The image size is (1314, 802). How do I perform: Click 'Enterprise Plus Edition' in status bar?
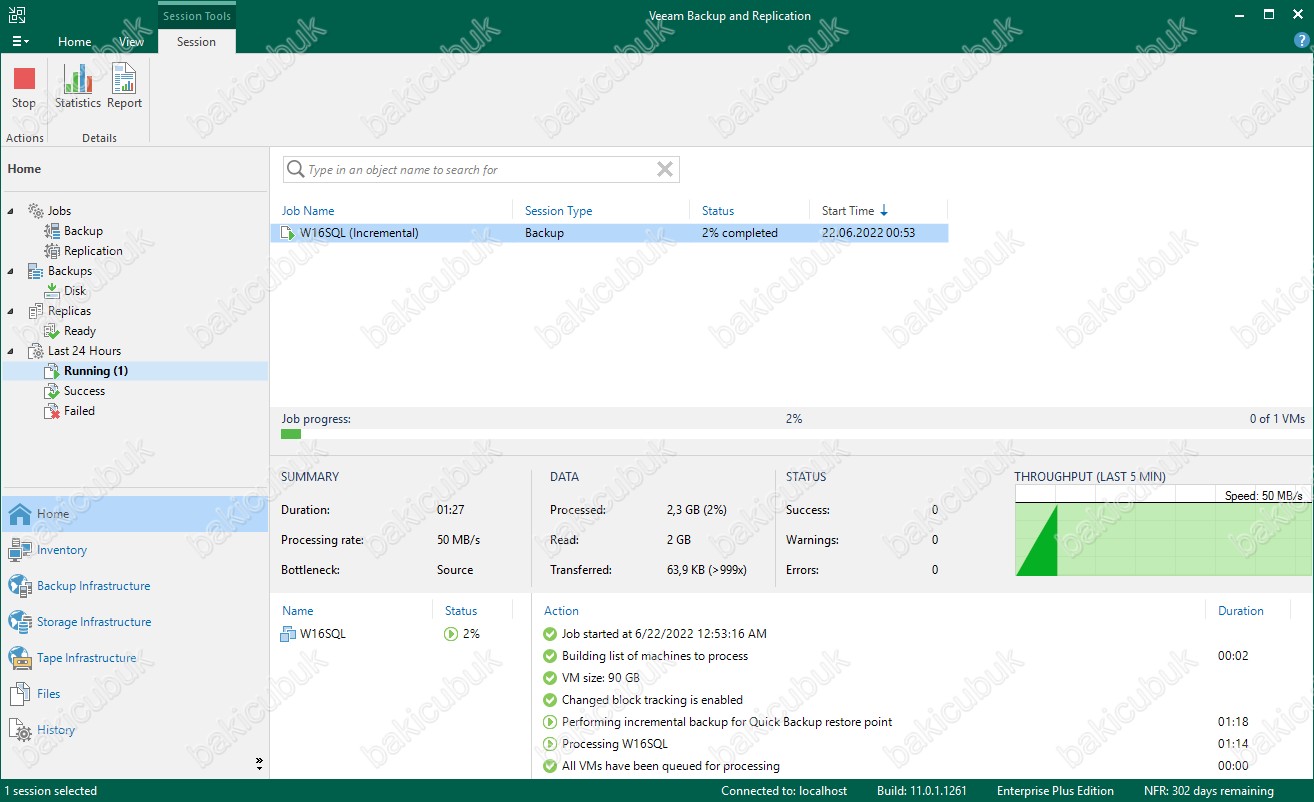[x=1055, y=791]
